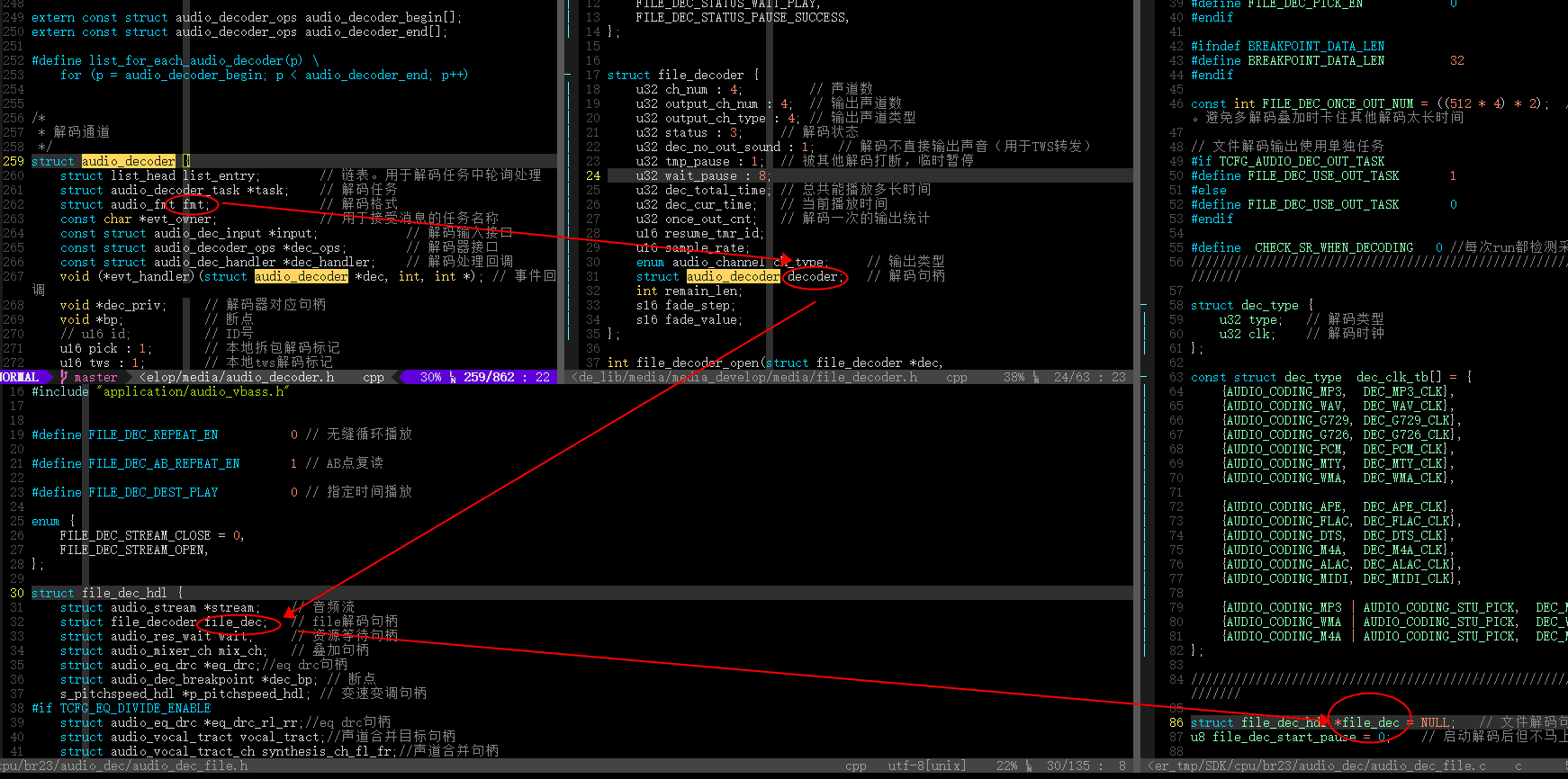Click the 259/862 : 22 cursor position readout
The width and height of the screenshot is (1568, 779).
pyautogui.click(x=507, y=377)
